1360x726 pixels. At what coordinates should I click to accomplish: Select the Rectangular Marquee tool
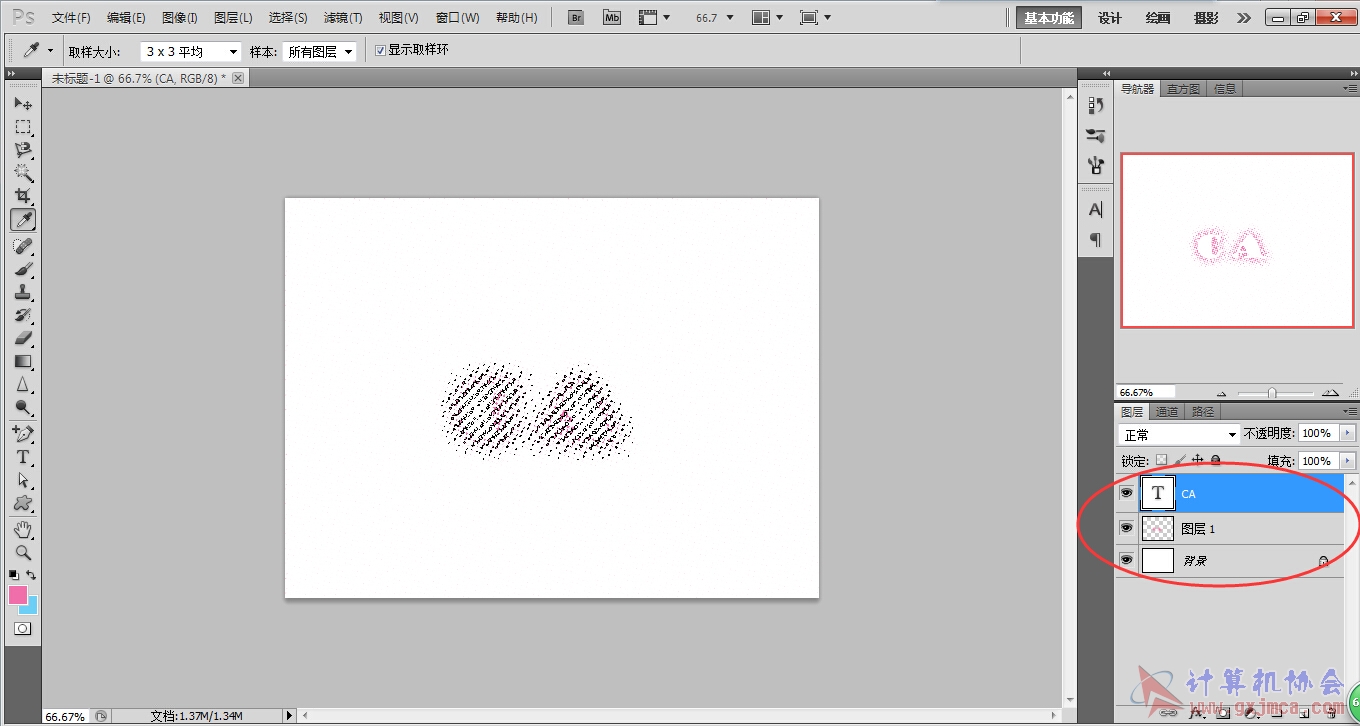point(23,127)
